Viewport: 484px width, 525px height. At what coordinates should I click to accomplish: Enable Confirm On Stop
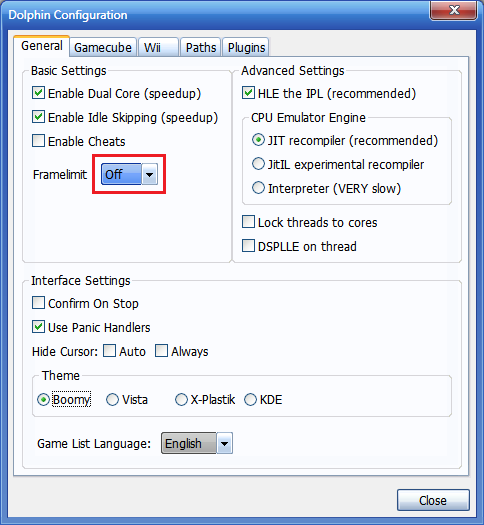tap(38, 303)
